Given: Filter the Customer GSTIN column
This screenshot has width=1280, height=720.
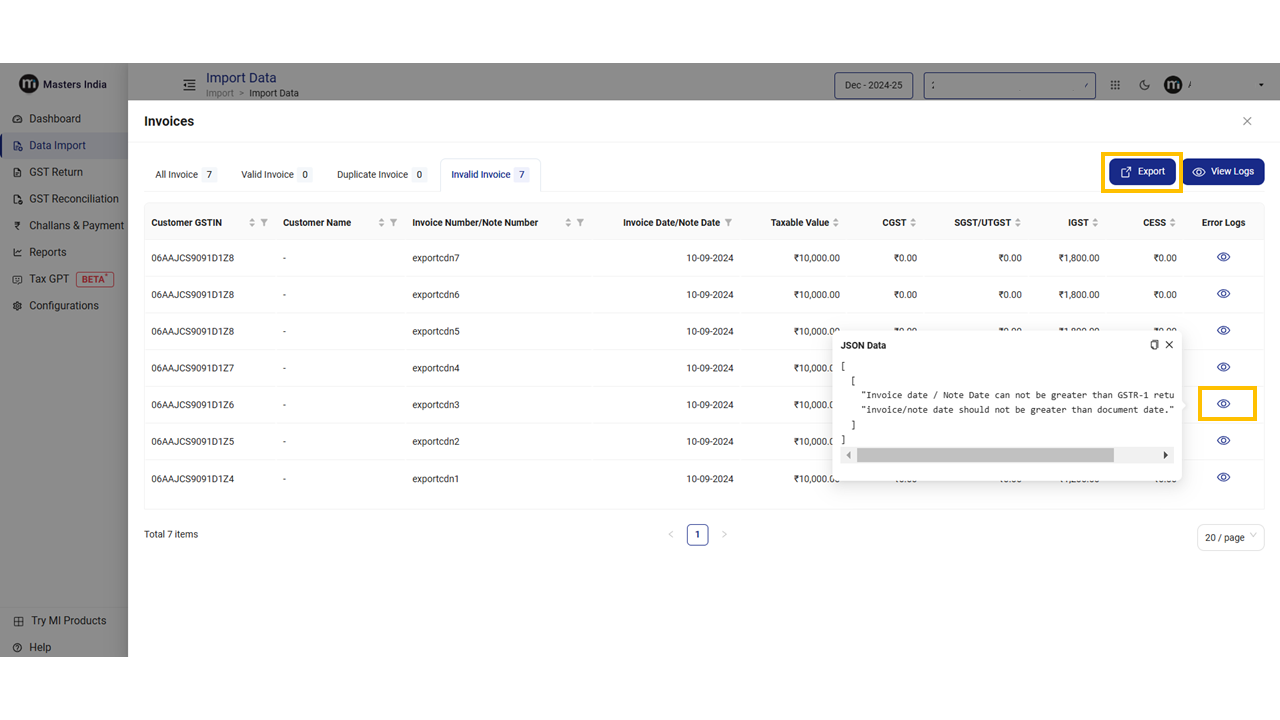Looking at the screenshot, I should click(x=264, y=223).
